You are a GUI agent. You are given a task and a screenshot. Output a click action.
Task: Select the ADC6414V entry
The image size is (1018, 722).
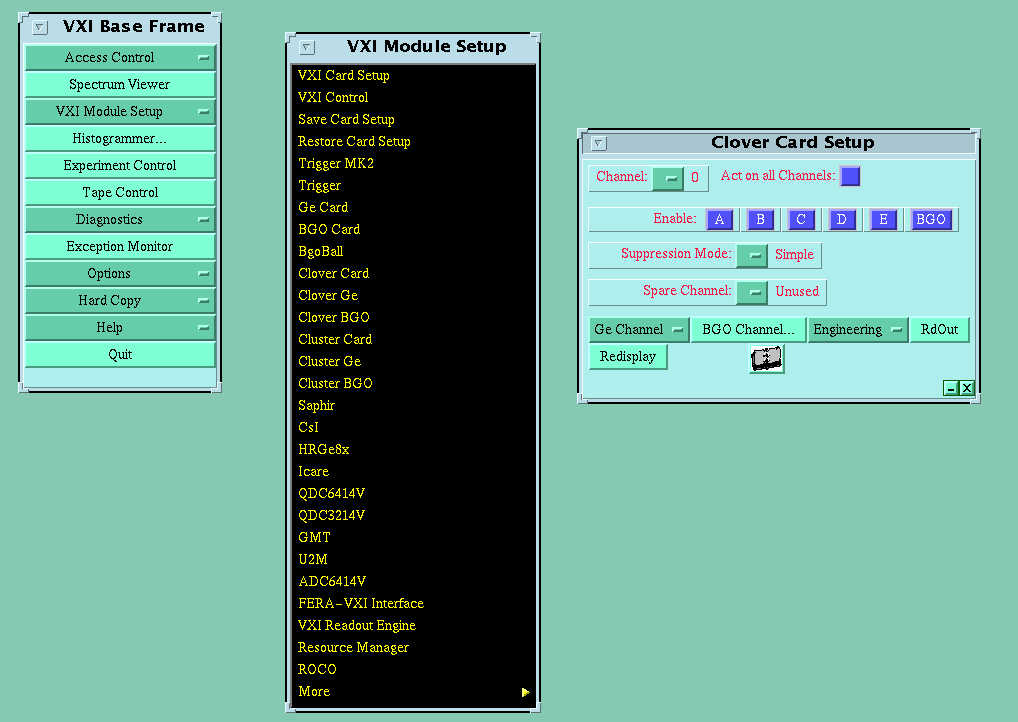[x=413, y=582]
